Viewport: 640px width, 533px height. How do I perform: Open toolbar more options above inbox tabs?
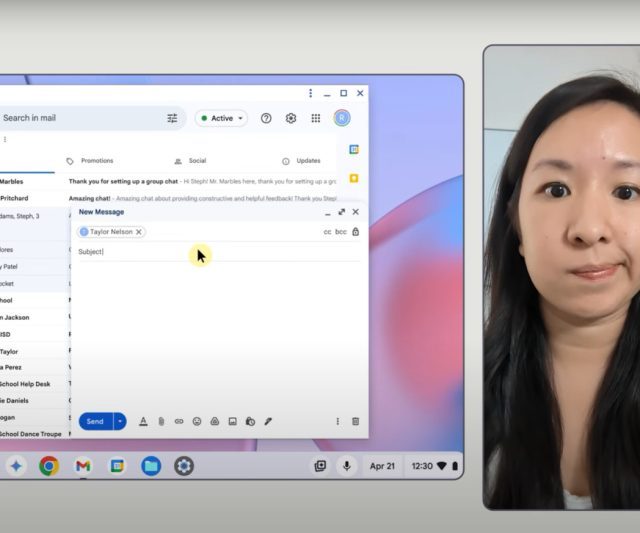[5, 140]
